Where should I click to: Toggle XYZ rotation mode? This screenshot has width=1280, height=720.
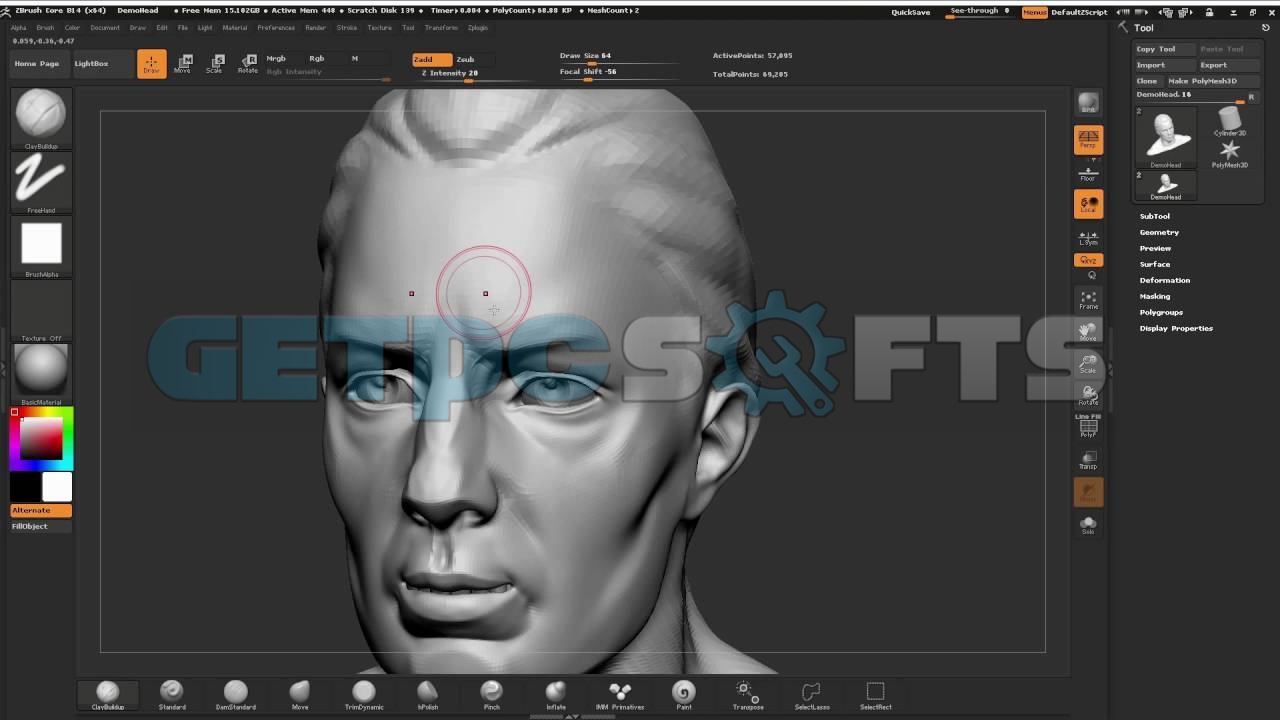tap(1088, 260)
